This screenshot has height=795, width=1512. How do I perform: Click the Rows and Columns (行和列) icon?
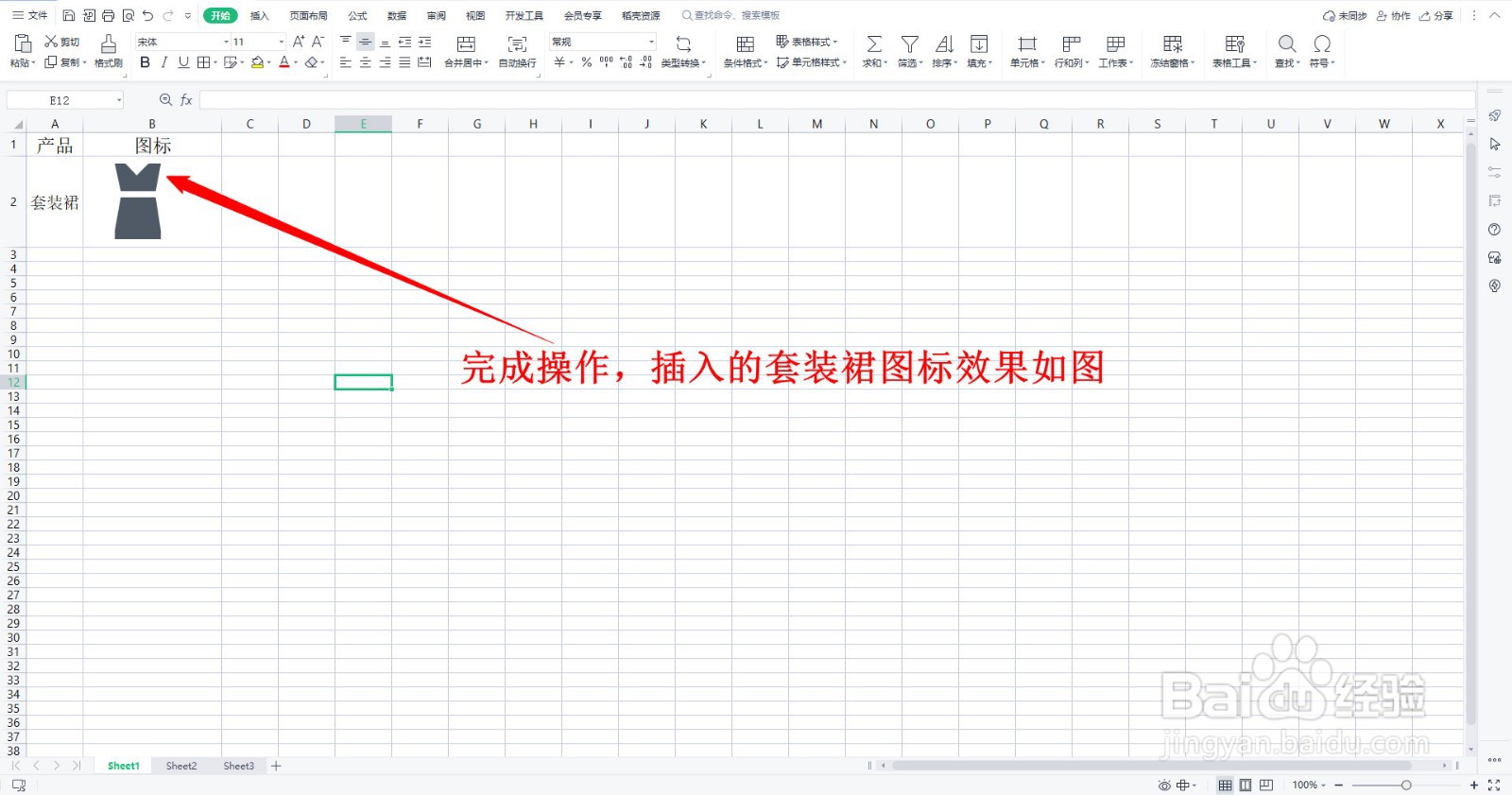pyautogui.click(x=1071, y=43)
